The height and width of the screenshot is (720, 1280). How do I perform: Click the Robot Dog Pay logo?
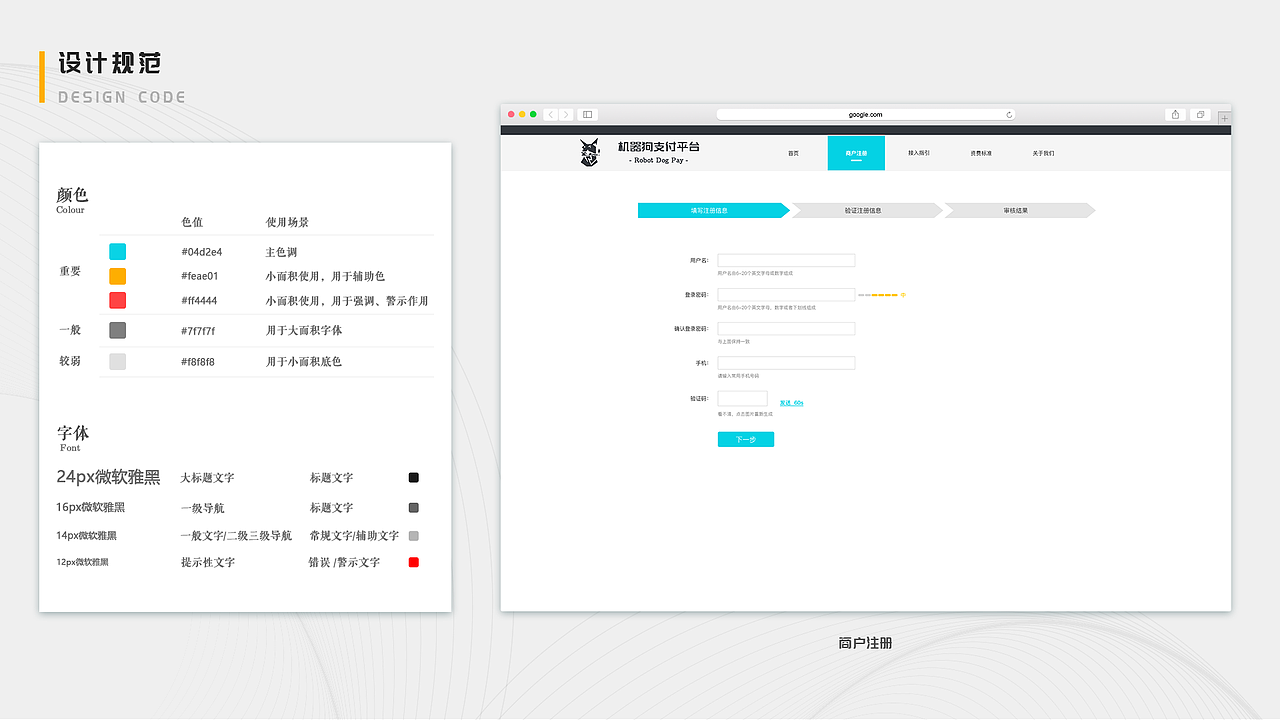(x=590, y=153)
